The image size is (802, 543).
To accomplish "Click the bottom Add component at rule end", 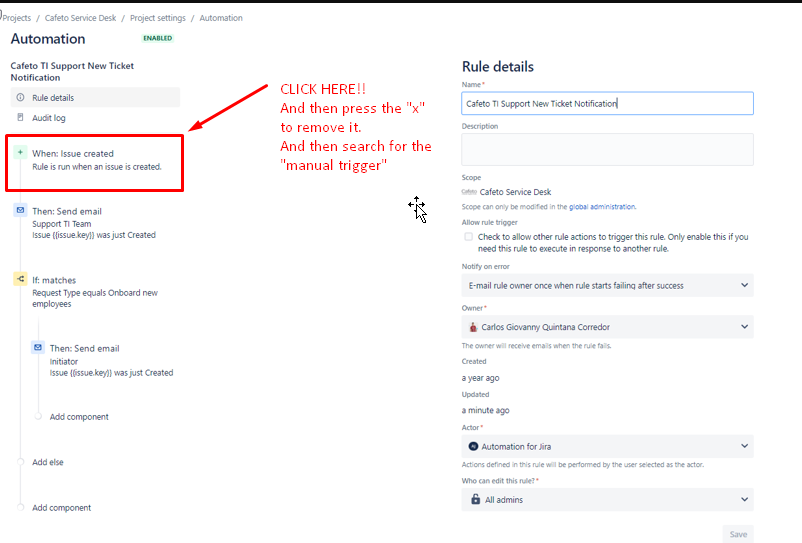I will 61,508.
